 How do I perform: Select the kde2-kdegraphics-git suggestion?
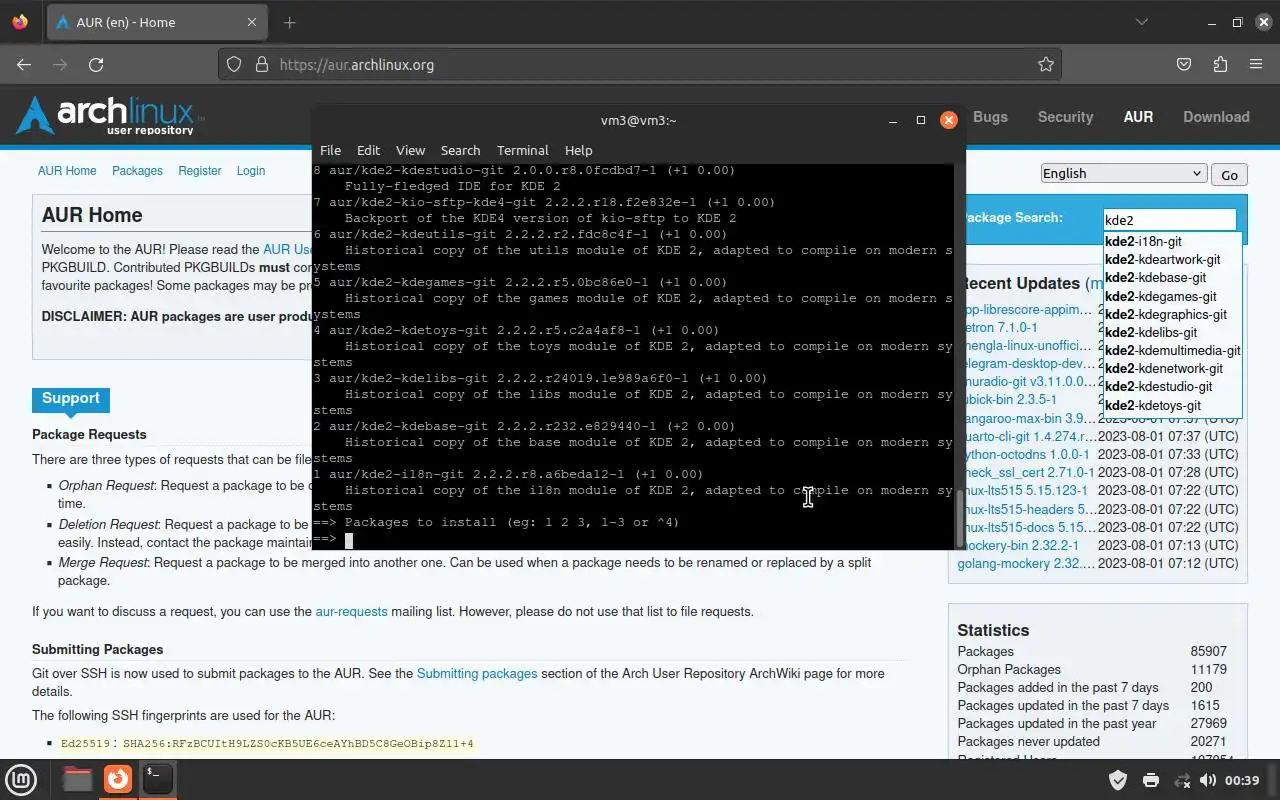tap(1172, 314)
